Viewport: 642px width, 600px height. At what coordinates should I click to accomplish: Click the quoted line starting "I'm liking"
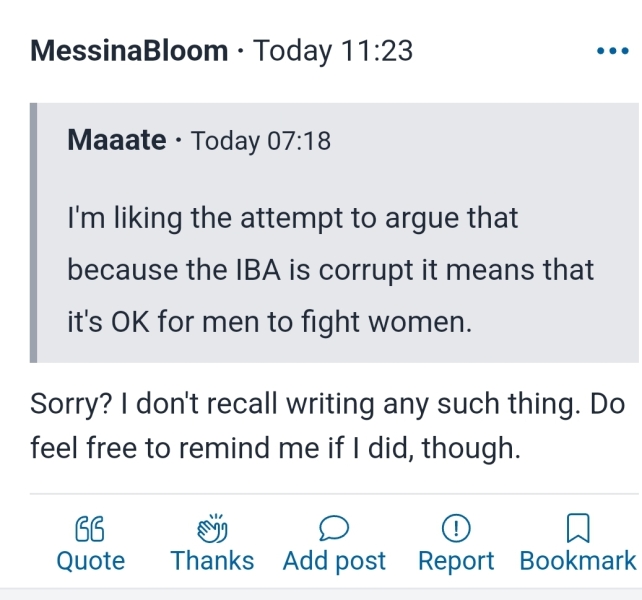point(293,218)
